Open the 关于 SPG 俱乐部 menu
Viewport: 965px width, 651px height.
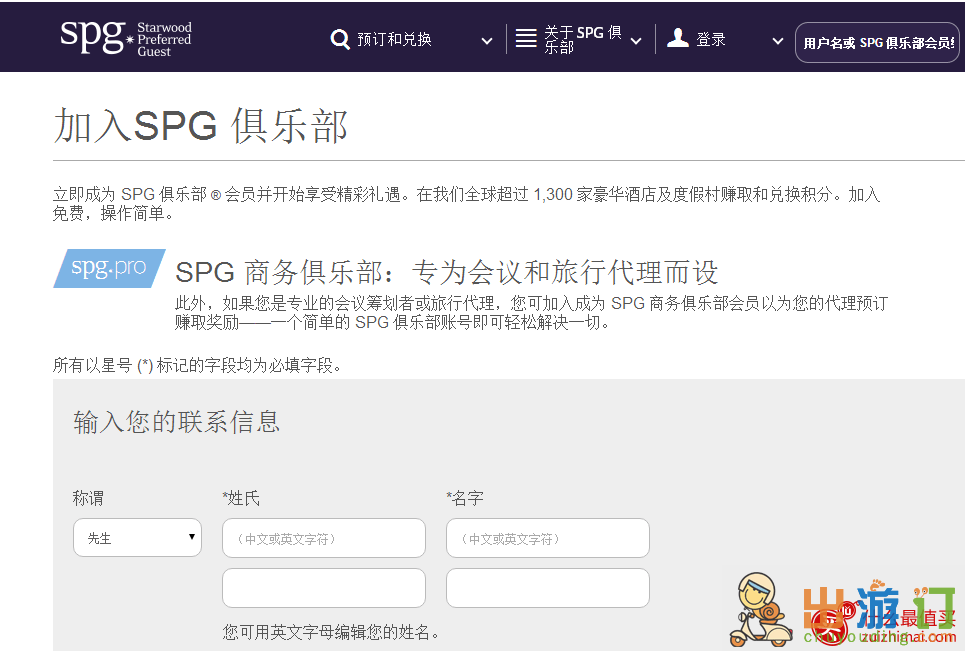583,39
